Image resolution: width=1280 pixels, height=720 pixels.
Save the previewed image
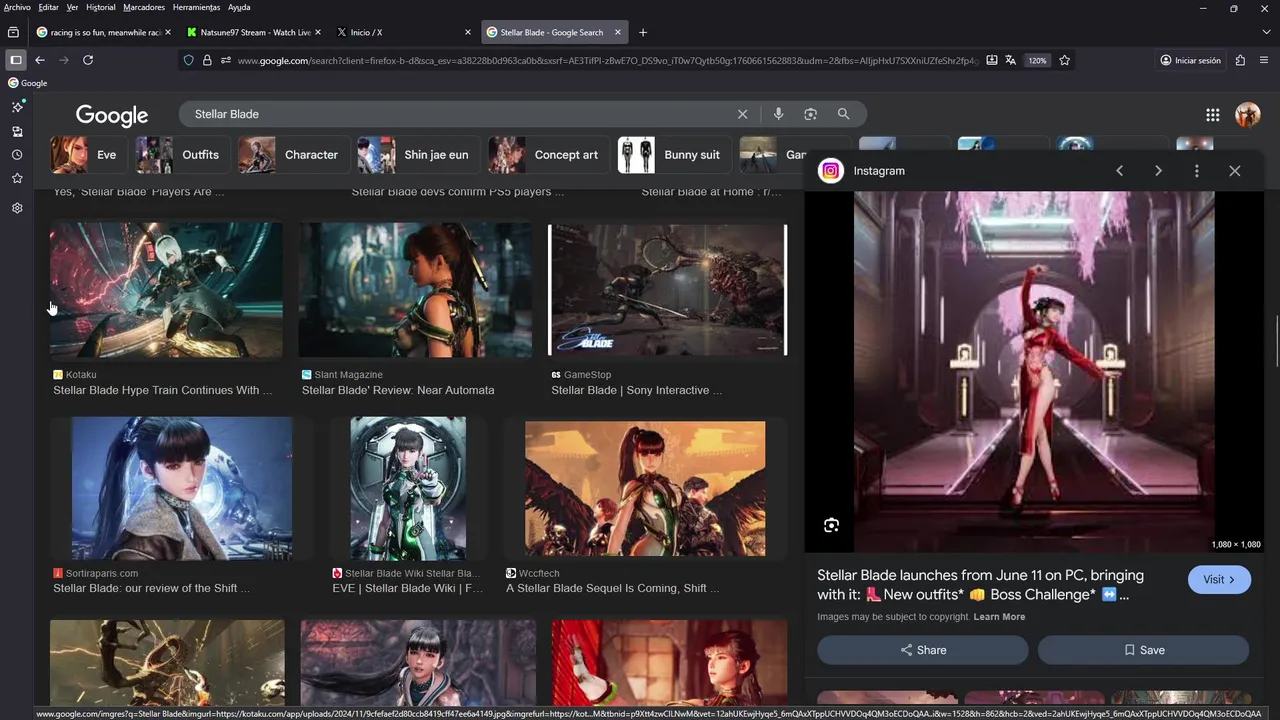click(x=1143, y=650)
